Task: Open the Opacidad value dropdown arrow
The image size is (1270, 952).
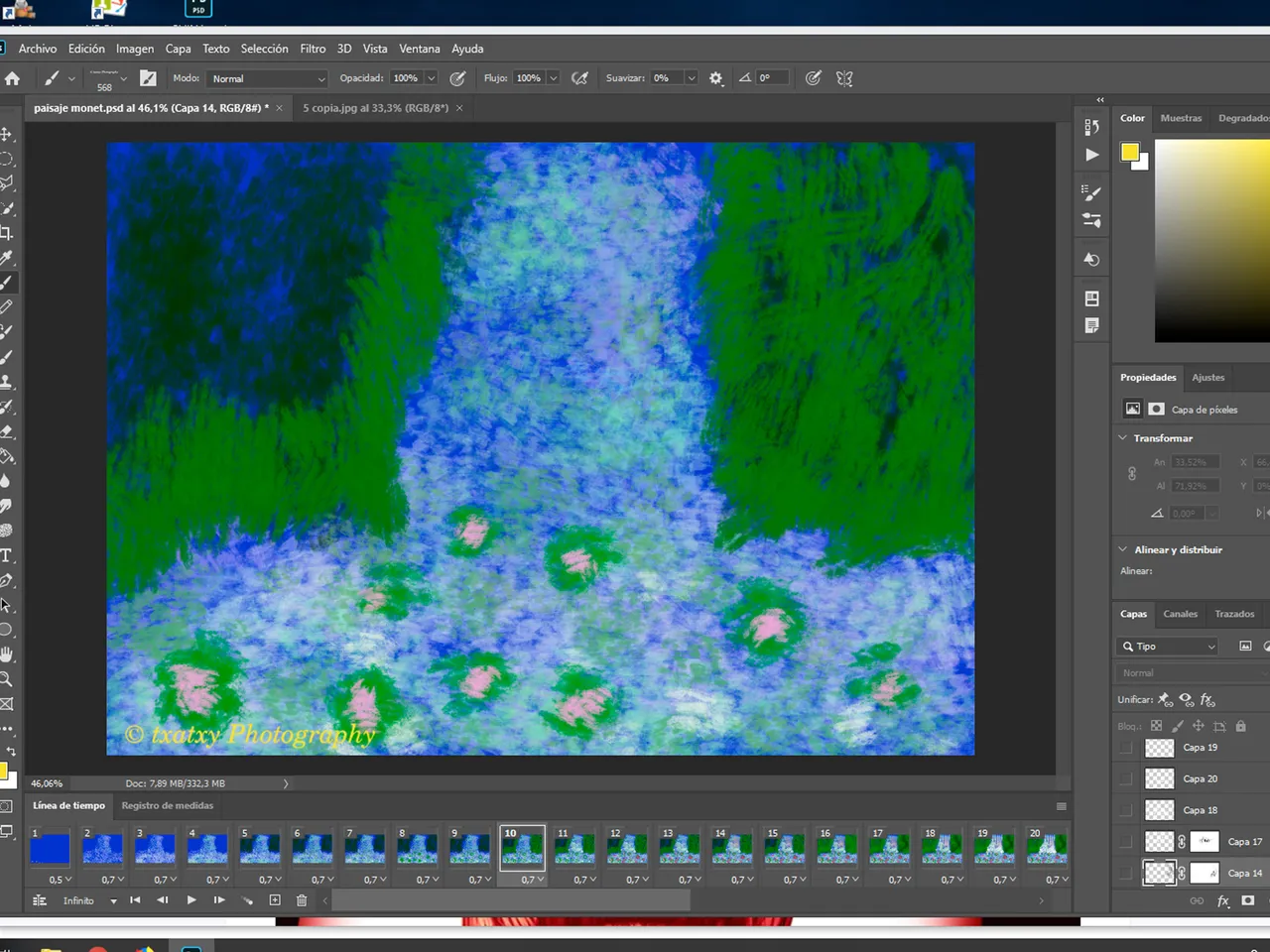Action: (432, 78)
